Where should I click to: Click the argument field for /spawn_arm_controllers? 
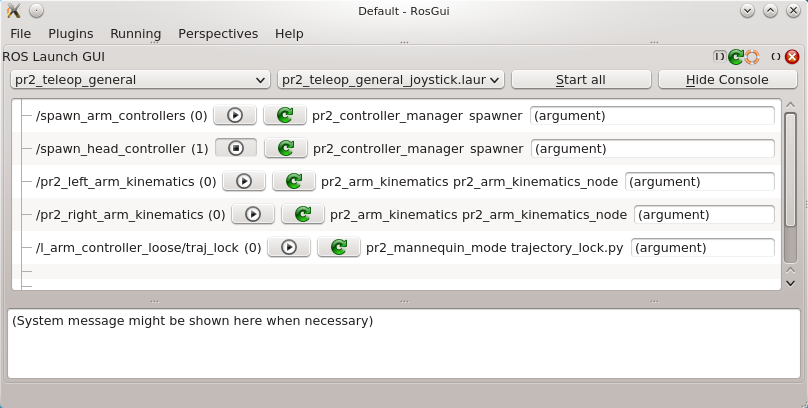pos(652,116)
